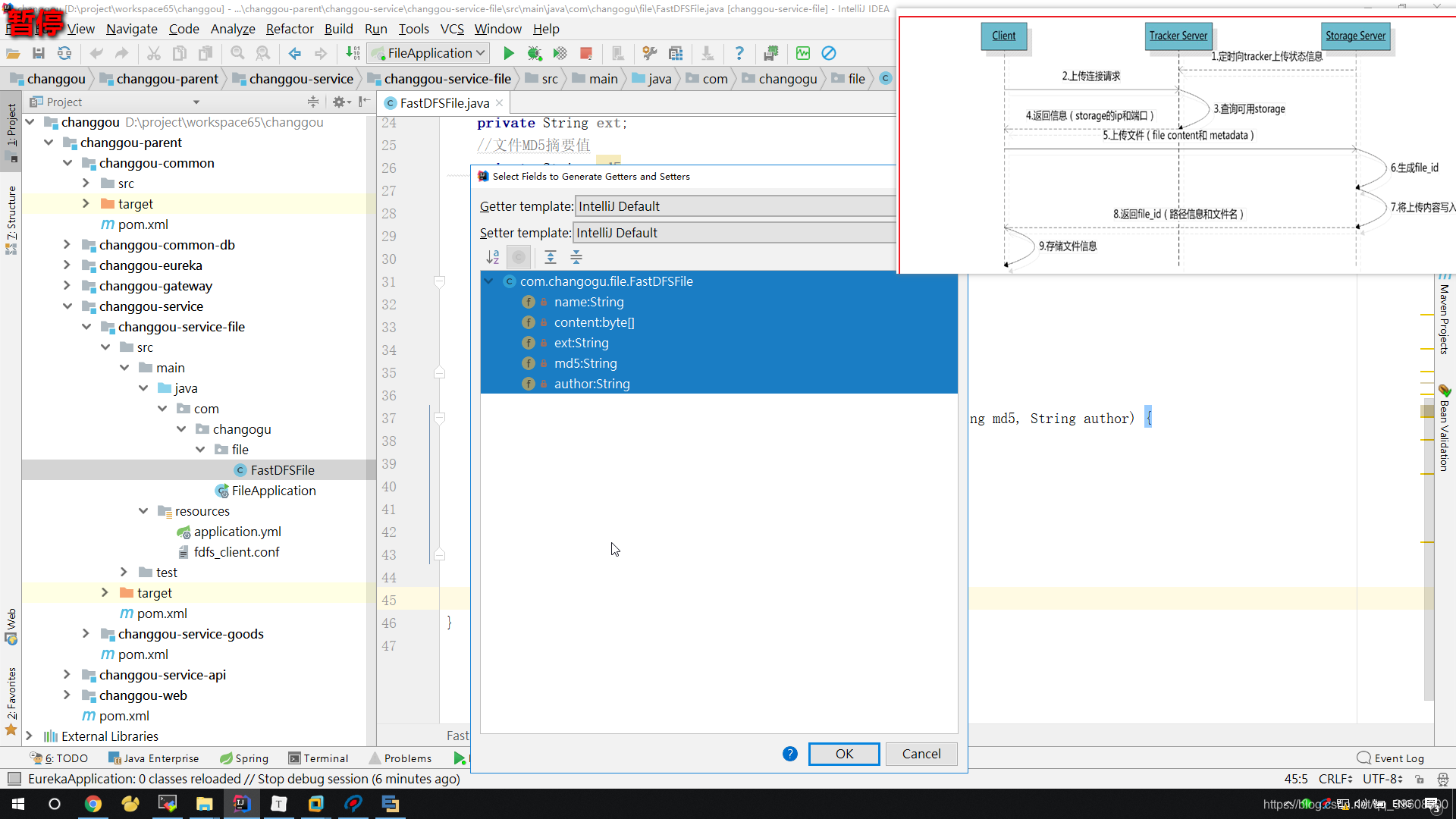Click the Replace magnifier icon
The height and width of the screenshot is (819, 1456).
[x=263, y=53]
